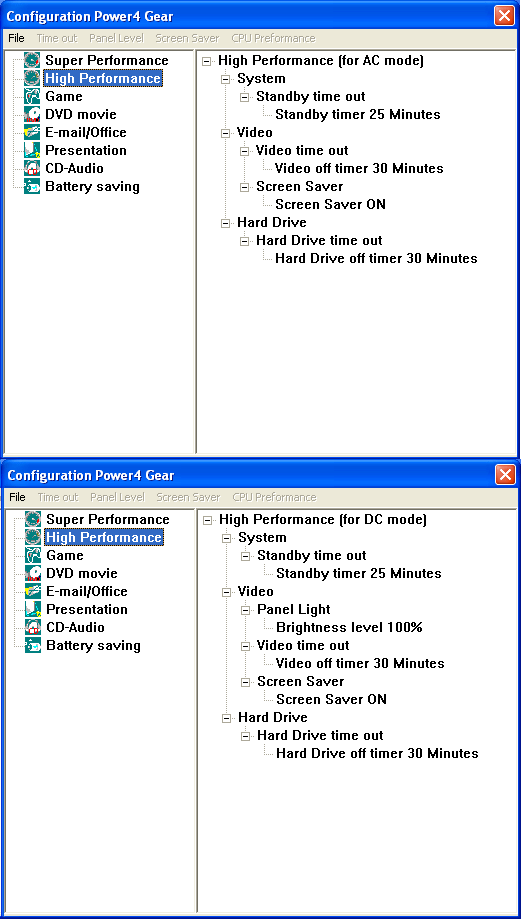Click Screen Saver menu in bottom window
The image size is (521, 920).
coord(188,497)
